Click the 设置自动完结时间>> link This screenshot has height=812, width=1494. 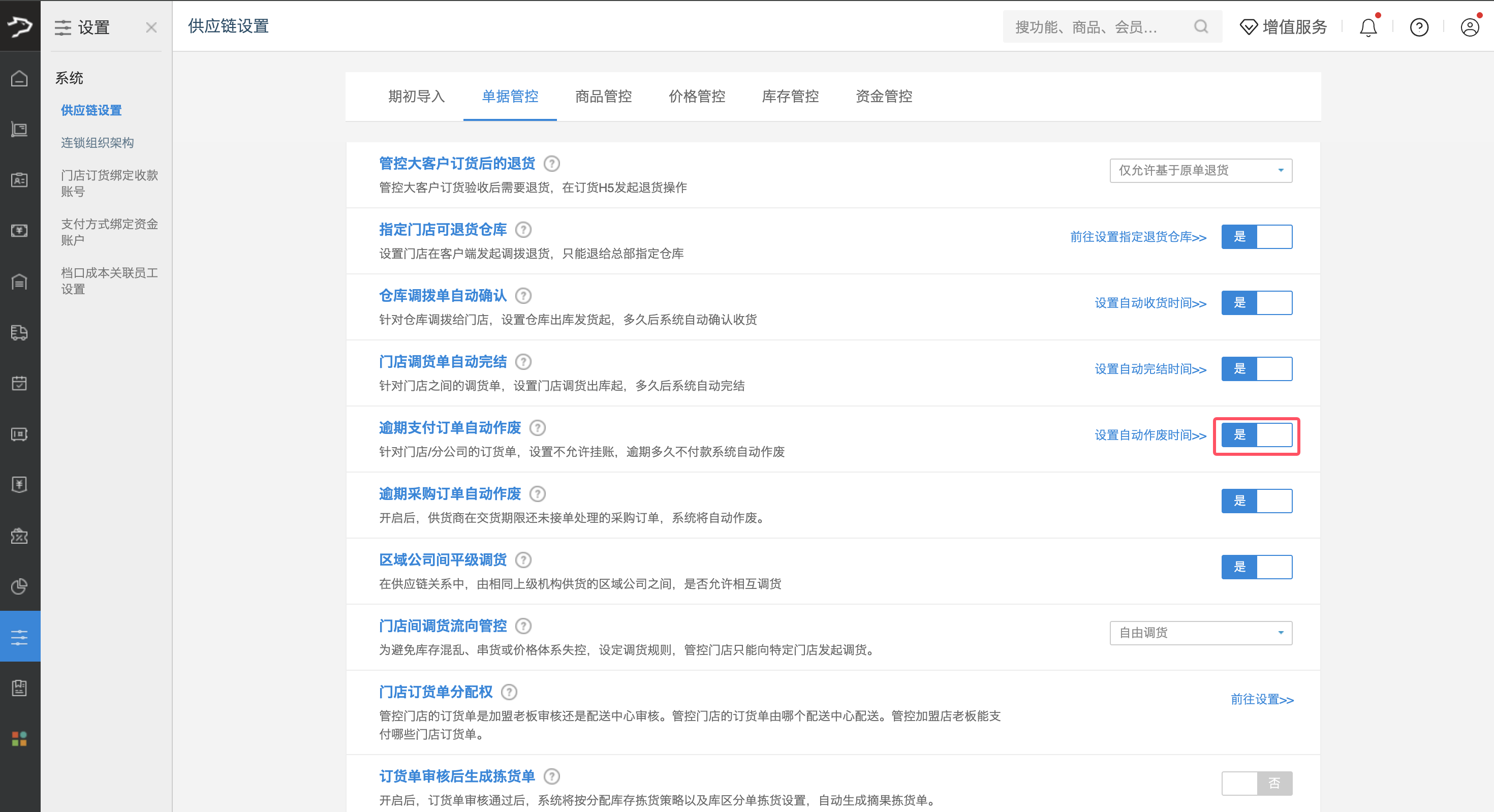coord(1150,369)
